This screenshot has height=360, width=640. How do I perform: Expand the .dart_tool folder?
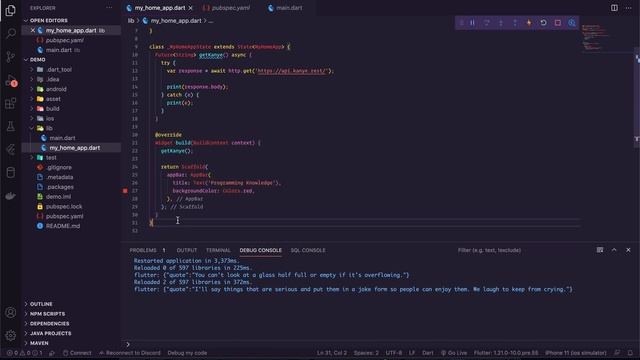[x=32, y=69]
